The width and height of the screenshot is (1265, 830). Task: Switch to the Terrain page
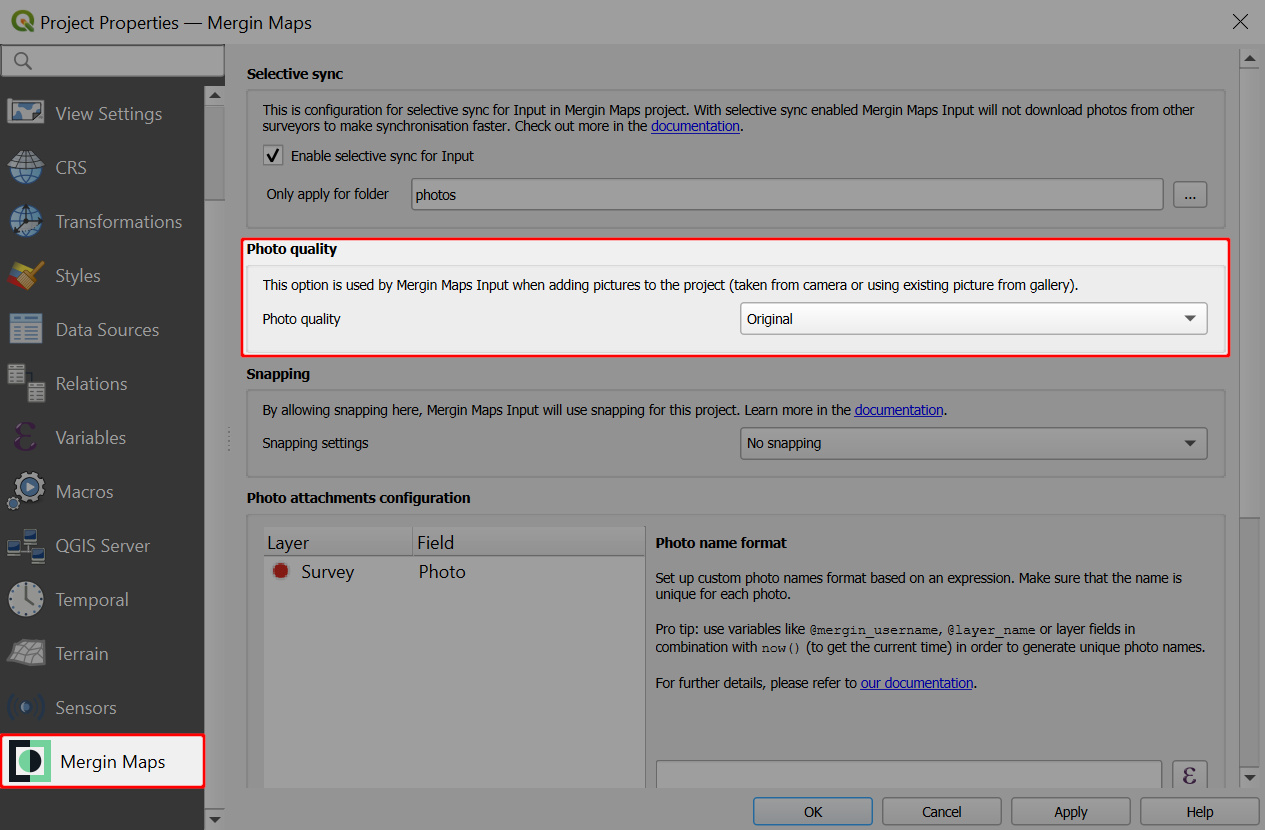pos(102,653)
